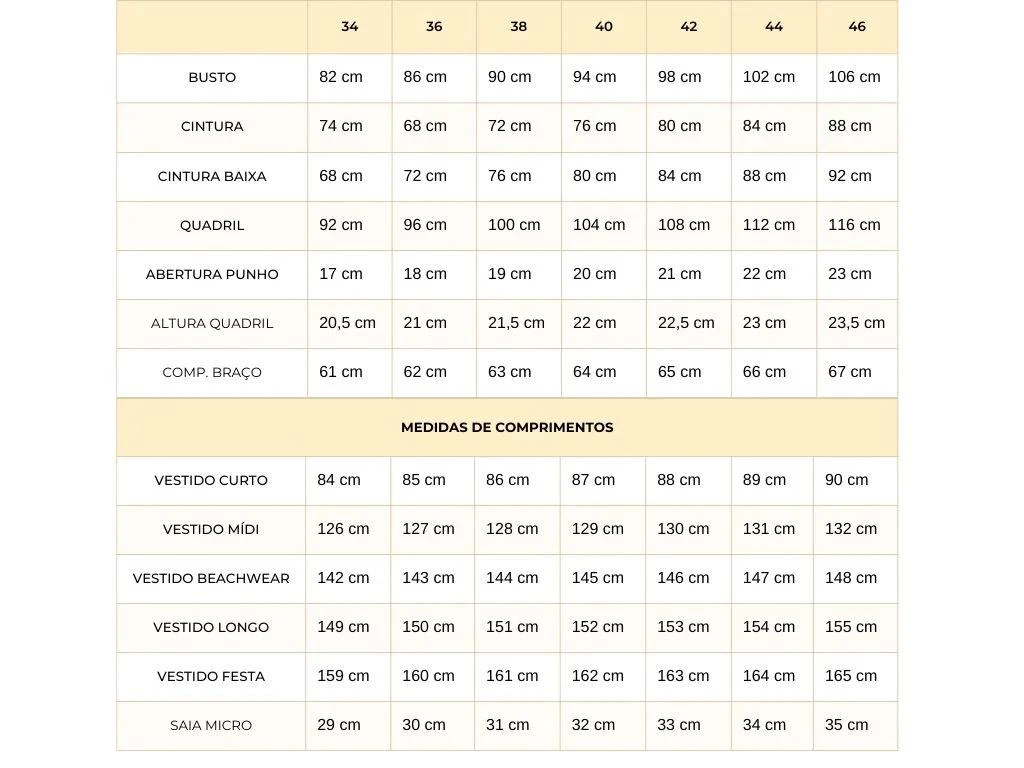Click the QUADRIL row label
1024x768 pixels.
[x=212, y=225]
